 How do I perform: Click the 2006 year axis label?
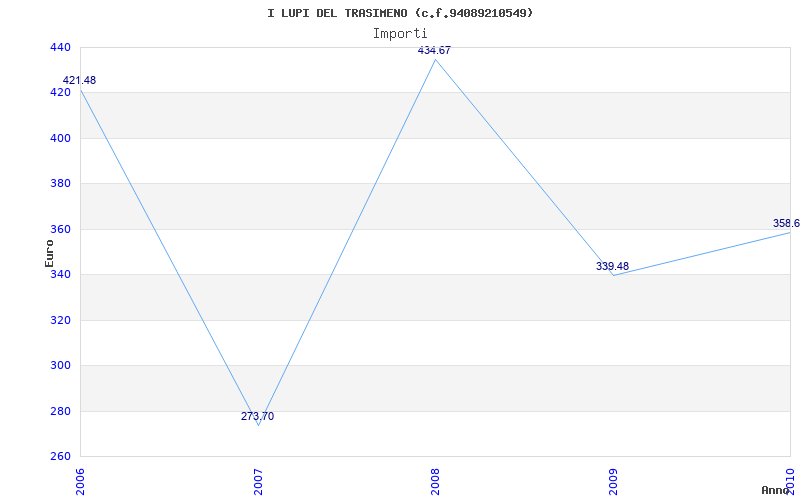(81, 482)
